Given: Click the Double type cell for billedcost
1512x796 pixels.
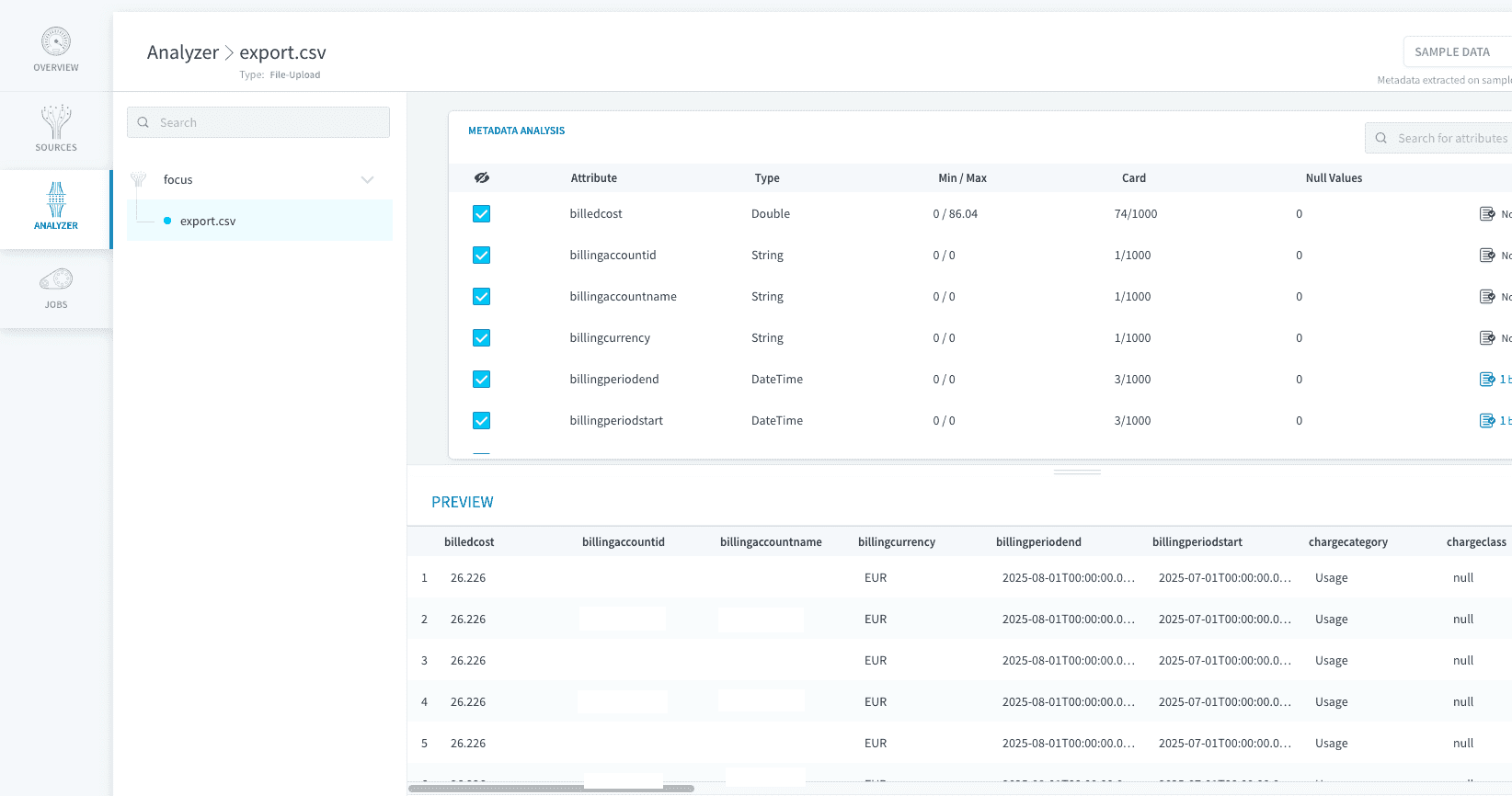Looking at the screenshot, I should [771, 214].
